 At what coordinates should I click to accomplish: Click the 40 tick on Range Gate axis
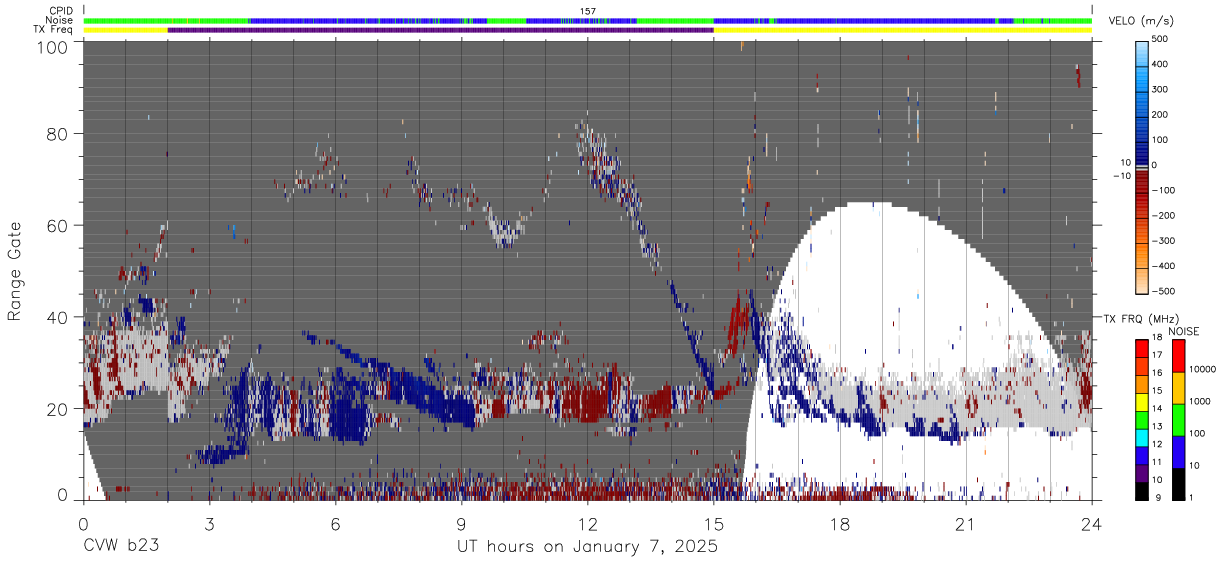59,317
